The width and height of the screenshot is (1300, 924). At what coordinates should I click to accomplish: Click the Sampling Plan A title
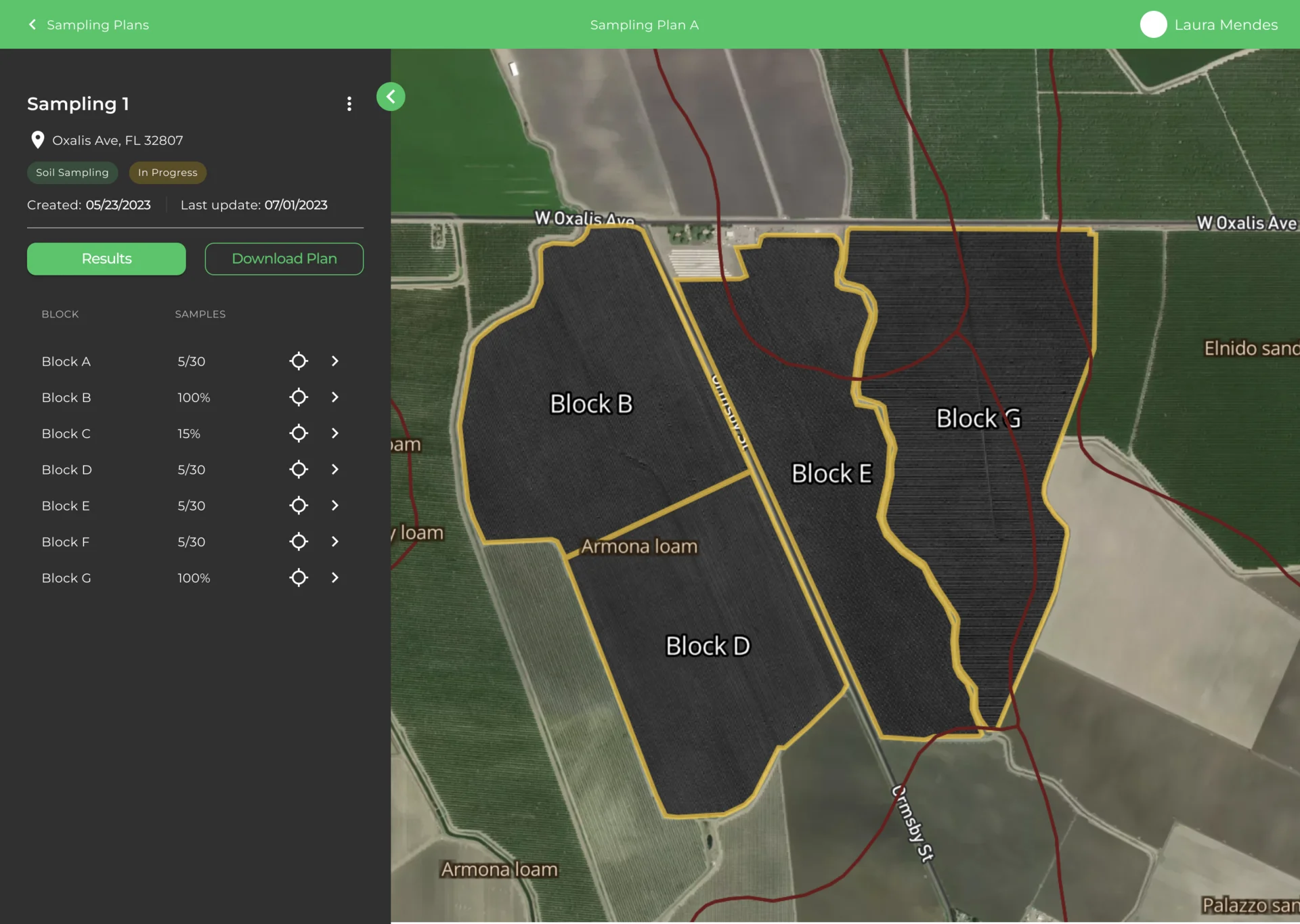tap(644, 25)
